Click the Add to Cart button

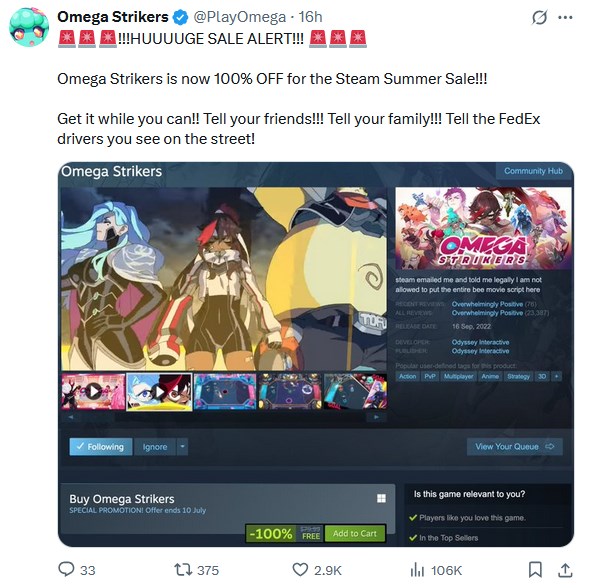pyautogui.click(x=355, y=534)
